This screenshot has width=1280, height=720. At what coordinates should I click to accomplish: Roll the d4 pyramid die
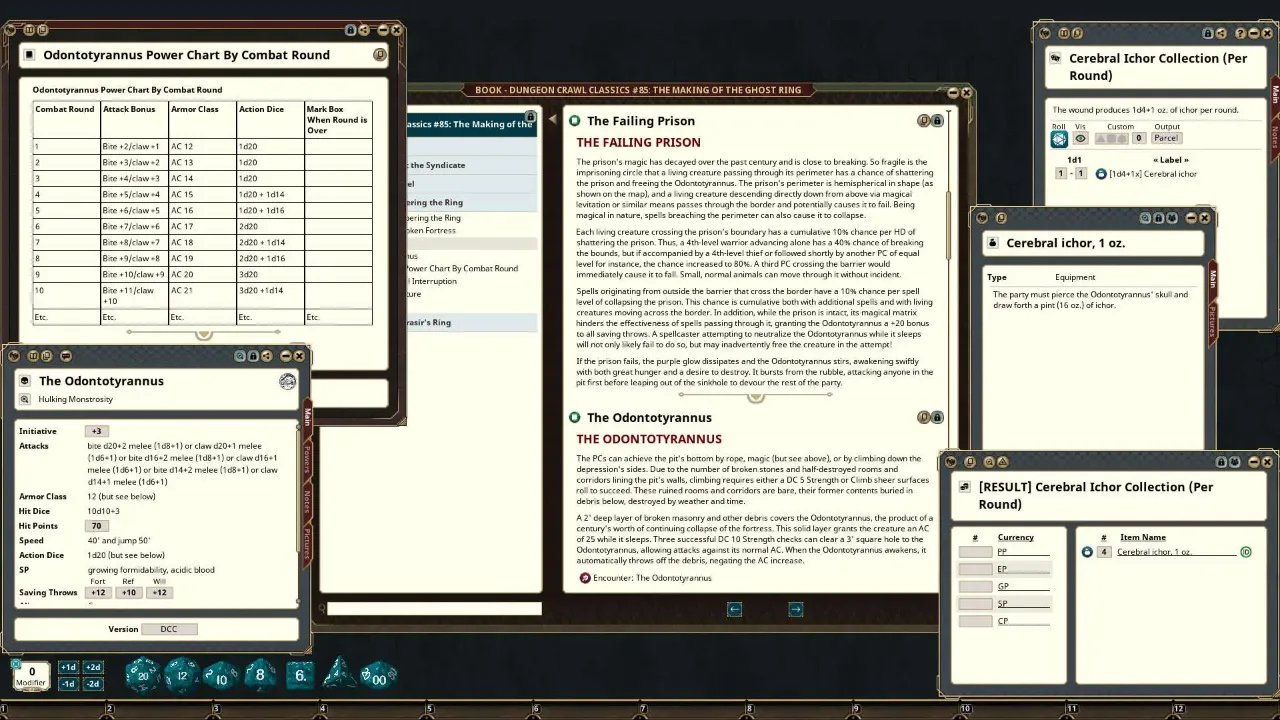[338, 674]
